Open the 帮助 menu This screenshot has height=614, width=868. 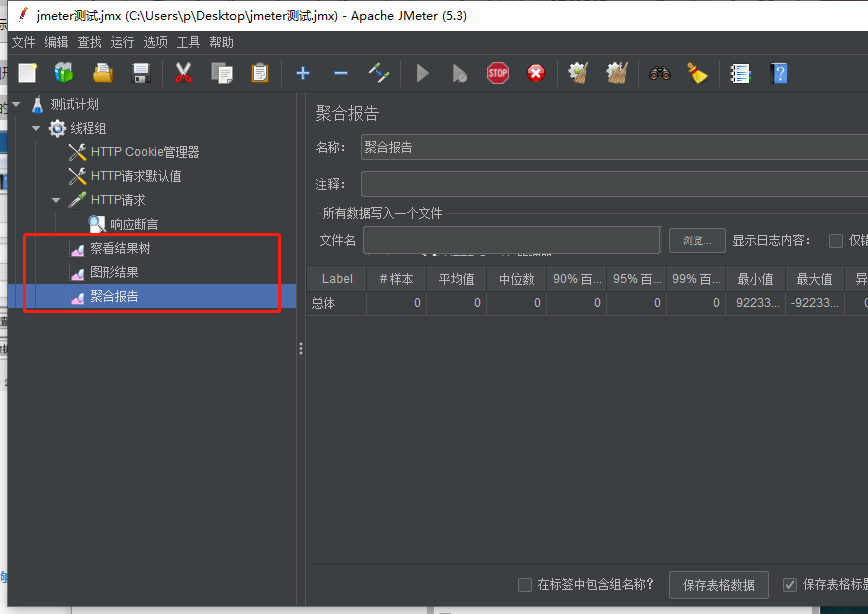[x=221, y=42]
